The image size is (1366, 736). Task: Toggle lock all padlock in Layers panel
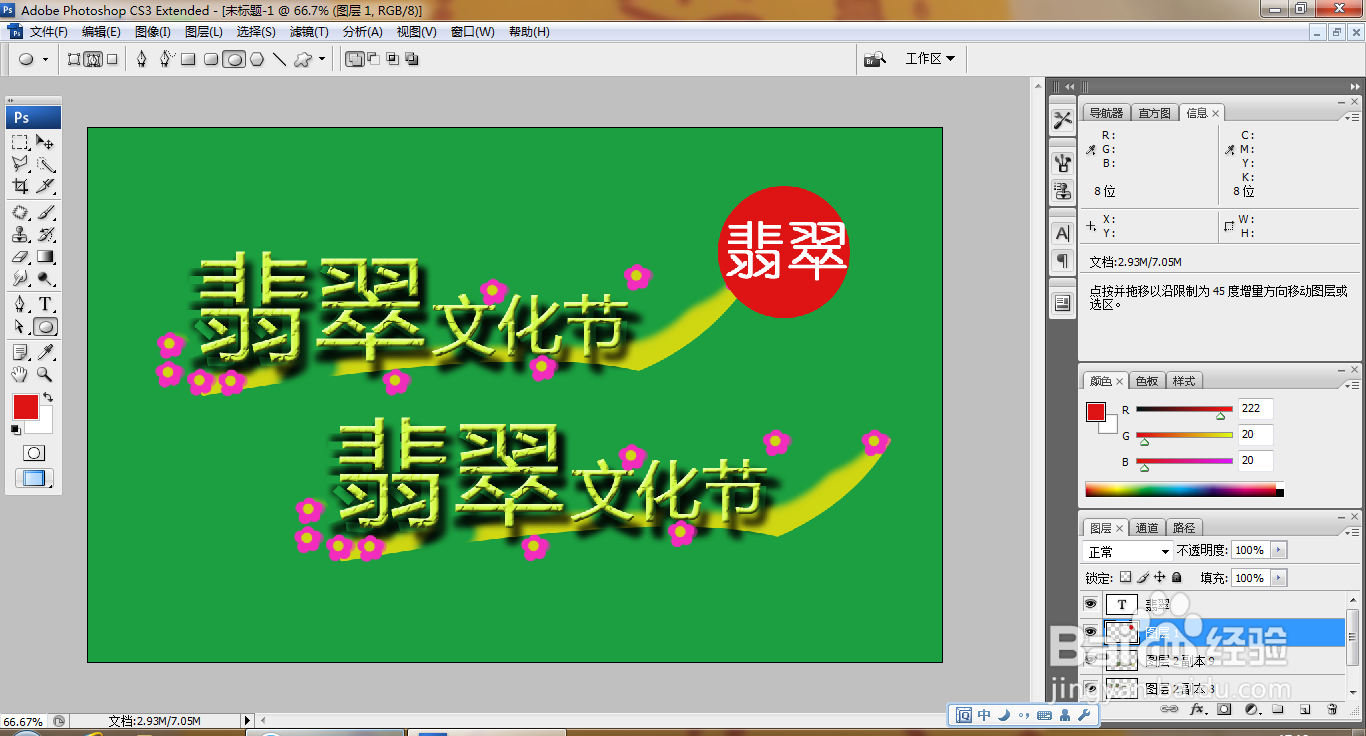click(1177, 578)
